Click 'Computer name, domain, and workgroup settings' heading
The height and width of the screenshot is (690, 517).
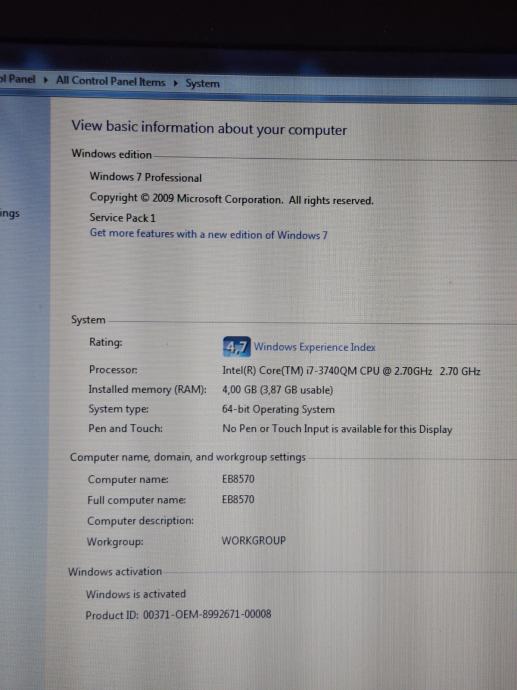coord(188,457)
